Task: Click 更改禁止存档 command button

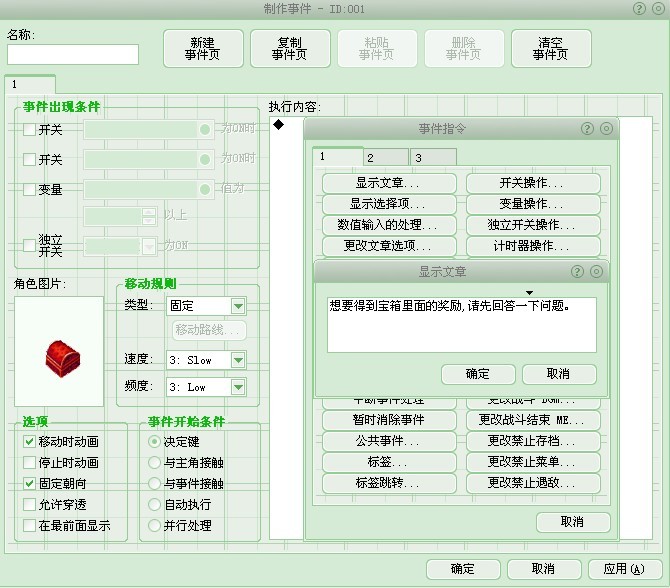Action: pos(533,441)
